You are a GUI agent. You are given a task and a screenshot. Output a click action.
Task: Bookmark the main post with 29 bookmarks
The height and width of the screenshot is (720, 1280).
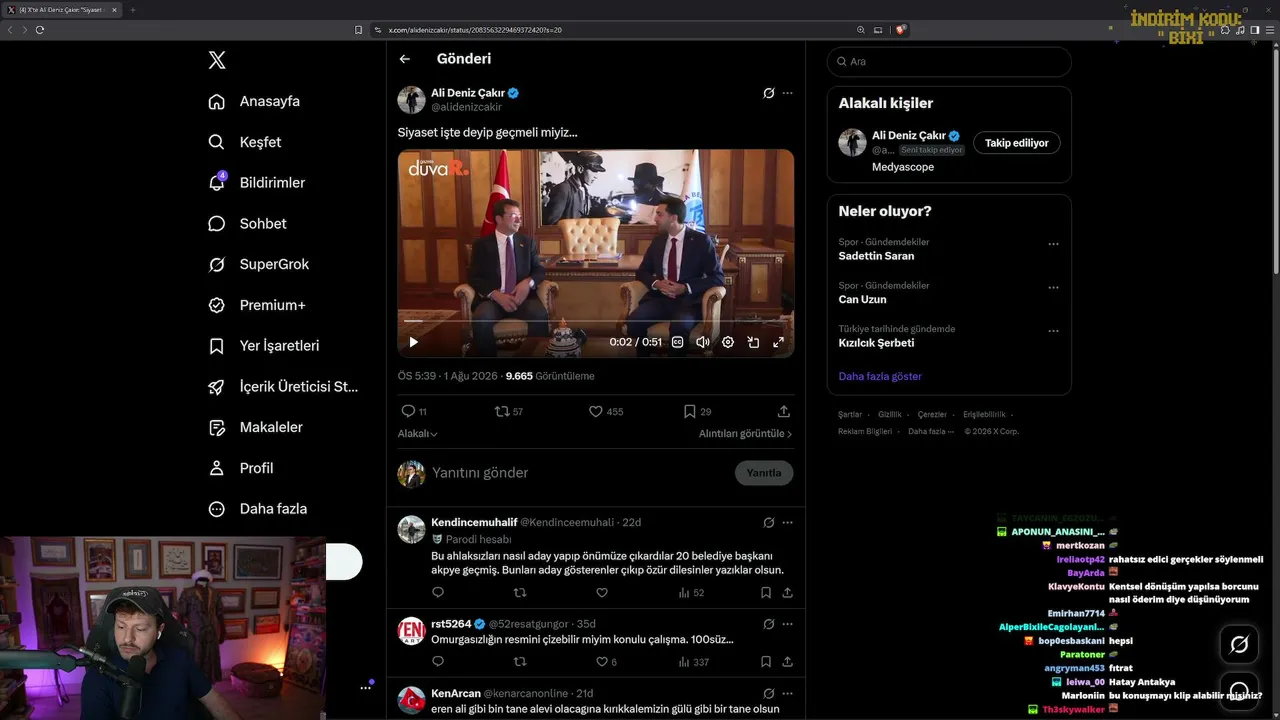click(689, 411)
